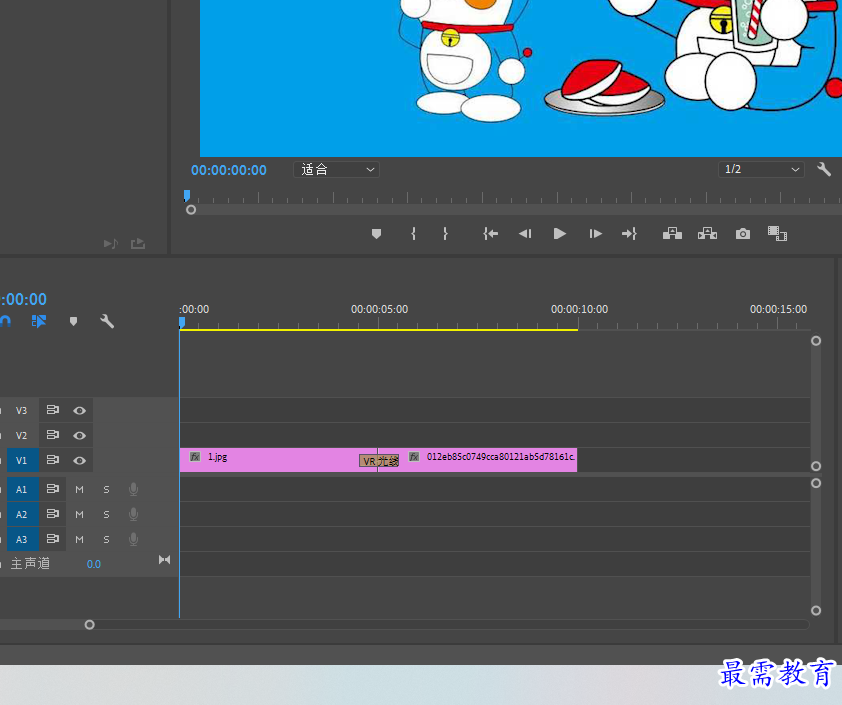This screenshot has height=705, width=842.
Task: Click source monitor play audio icon
Action: [111, 244]
